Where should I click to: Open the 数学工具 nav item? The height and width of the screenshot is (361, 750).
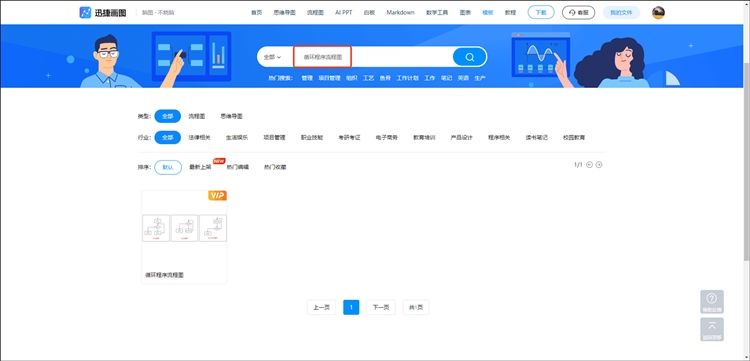pos(437,13)
